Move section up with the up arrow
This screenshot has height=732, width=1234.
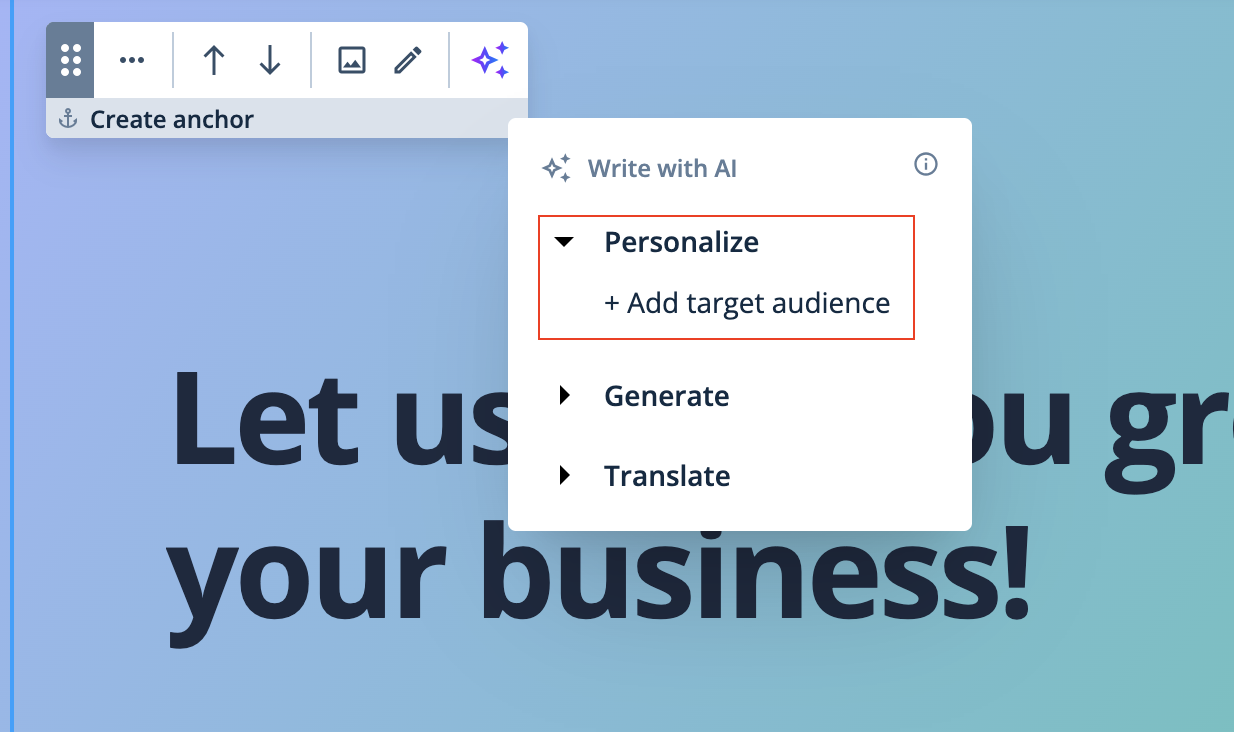(213, 60)
